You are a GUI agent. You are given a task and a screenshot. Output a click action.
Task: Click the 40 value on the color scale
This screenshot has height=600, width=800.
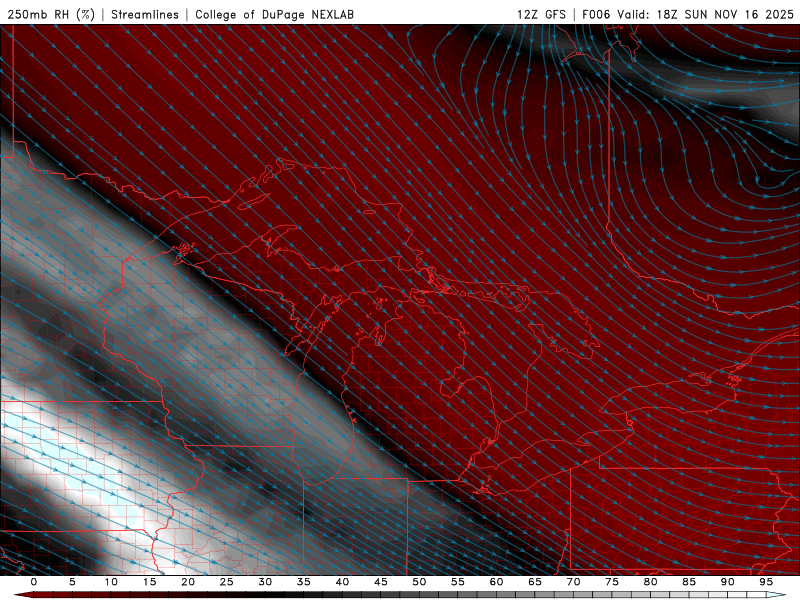(342, 582)
